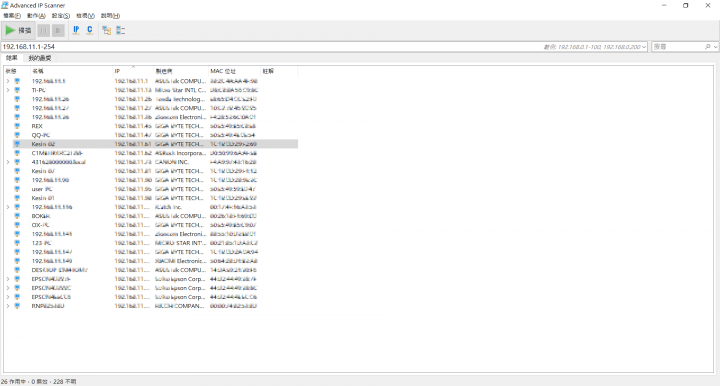Click the device icon of the Tenda Technolog... row

(x=17, y=99)
